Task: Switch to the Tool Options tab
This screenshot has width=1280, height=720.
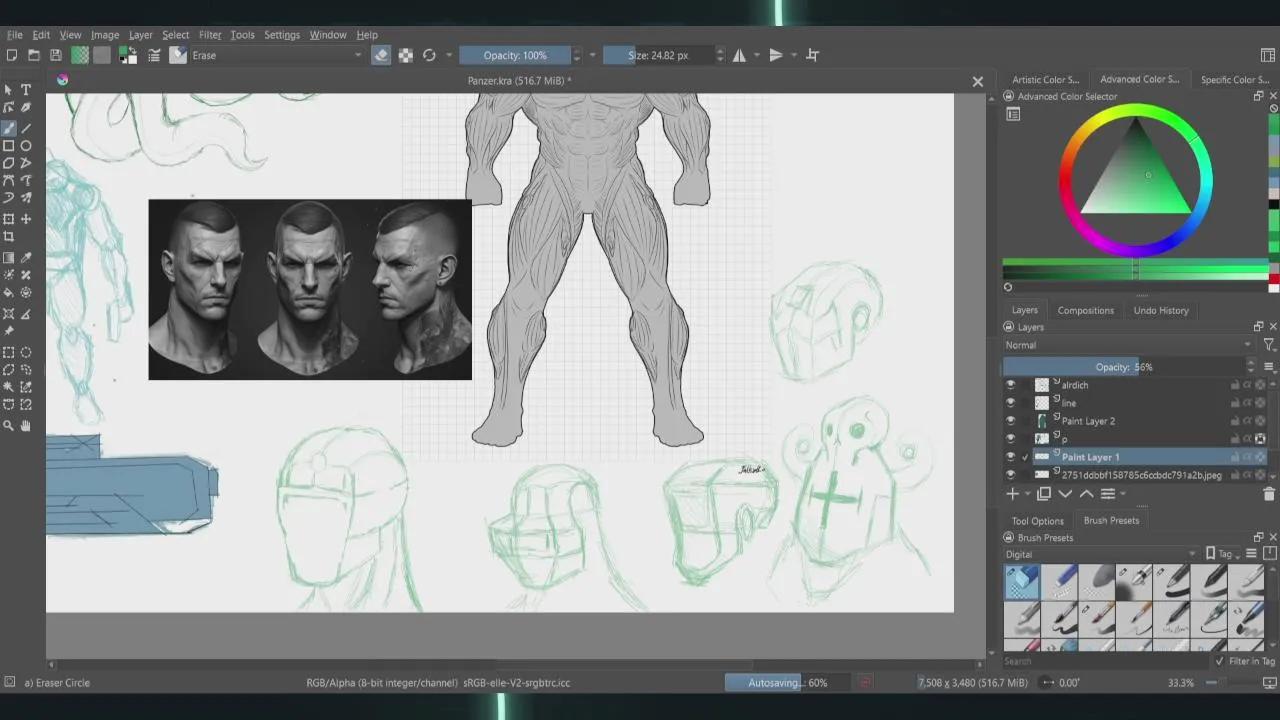Action: (x=1037, y=520)
